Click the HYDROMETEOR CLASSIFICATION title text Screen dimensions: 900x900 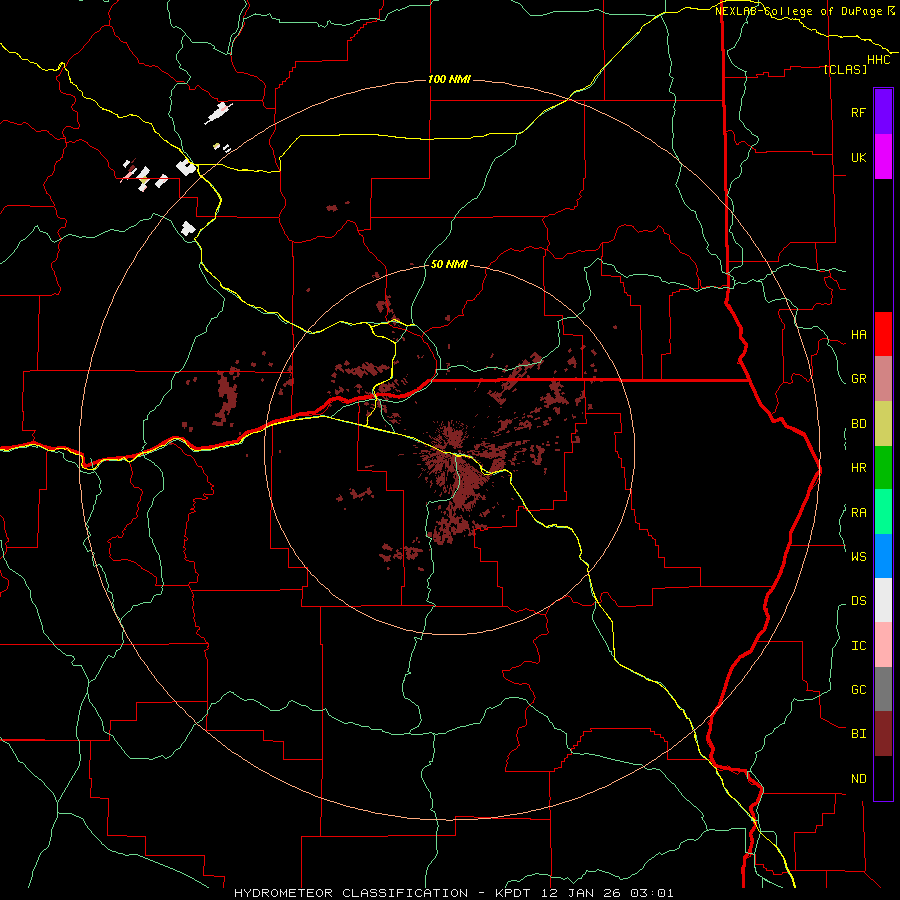tap(351, 893)
